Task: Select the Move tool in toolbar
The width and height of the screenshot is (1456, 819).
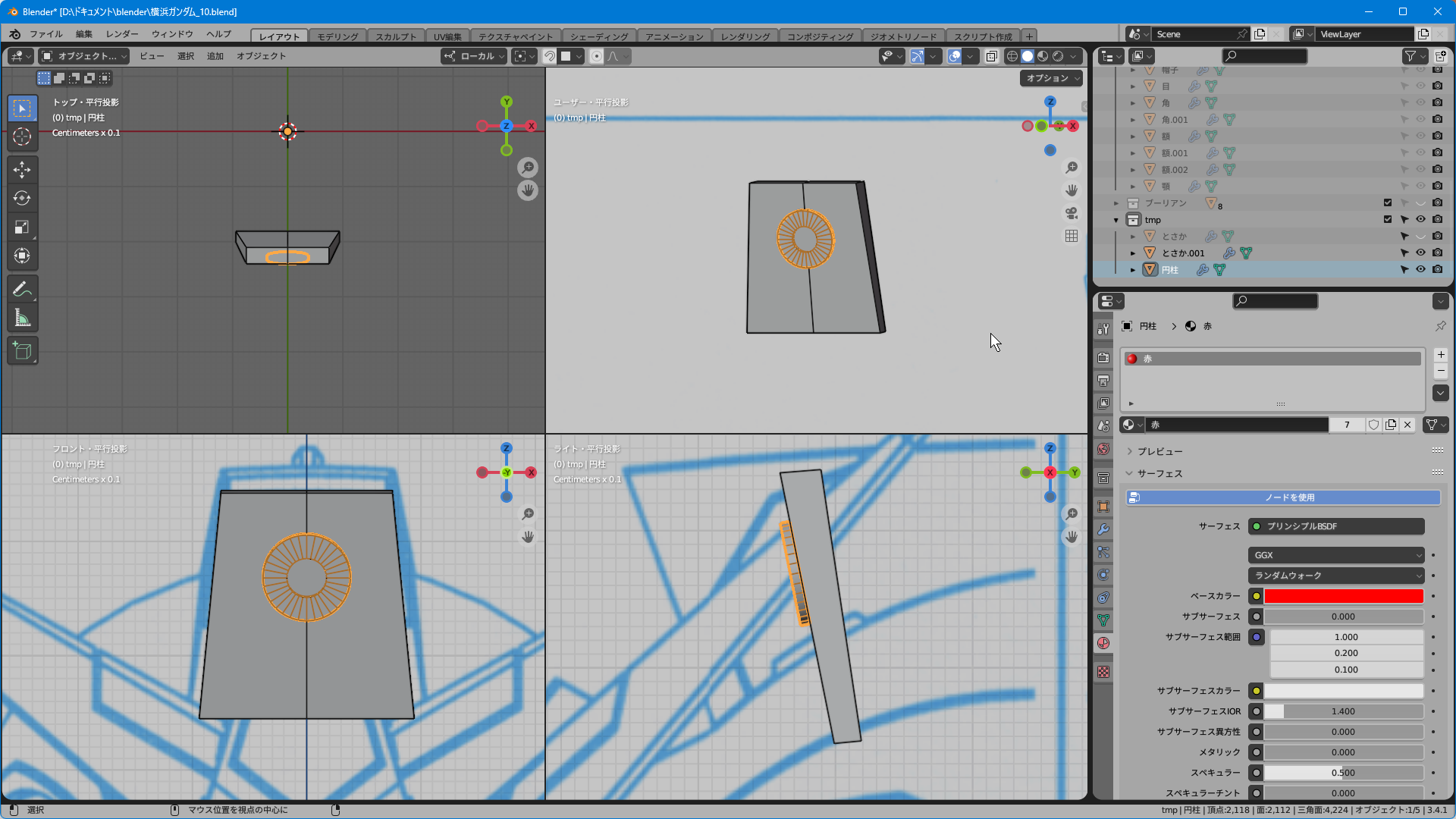Action: pyautogui.click(x=22, y=169)
